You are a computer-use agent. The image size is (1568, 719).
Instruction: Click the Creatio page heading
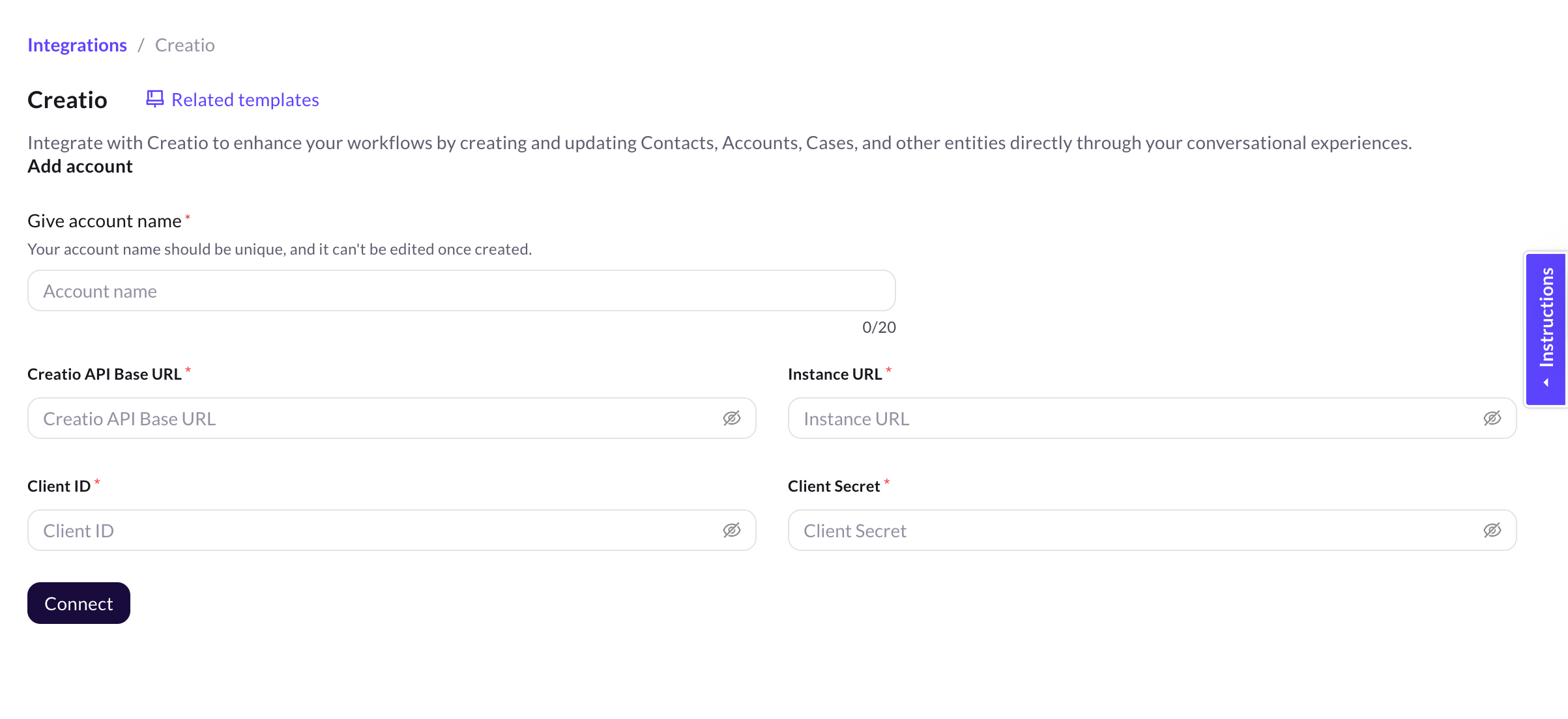click(67, 100)
